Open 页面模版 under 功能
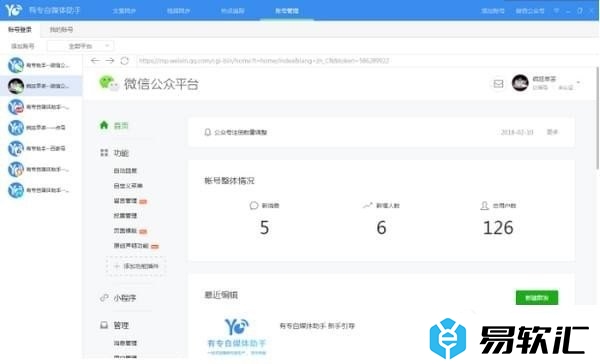The height and width of the screenshot is (364, 600). [x=125, y=230]
